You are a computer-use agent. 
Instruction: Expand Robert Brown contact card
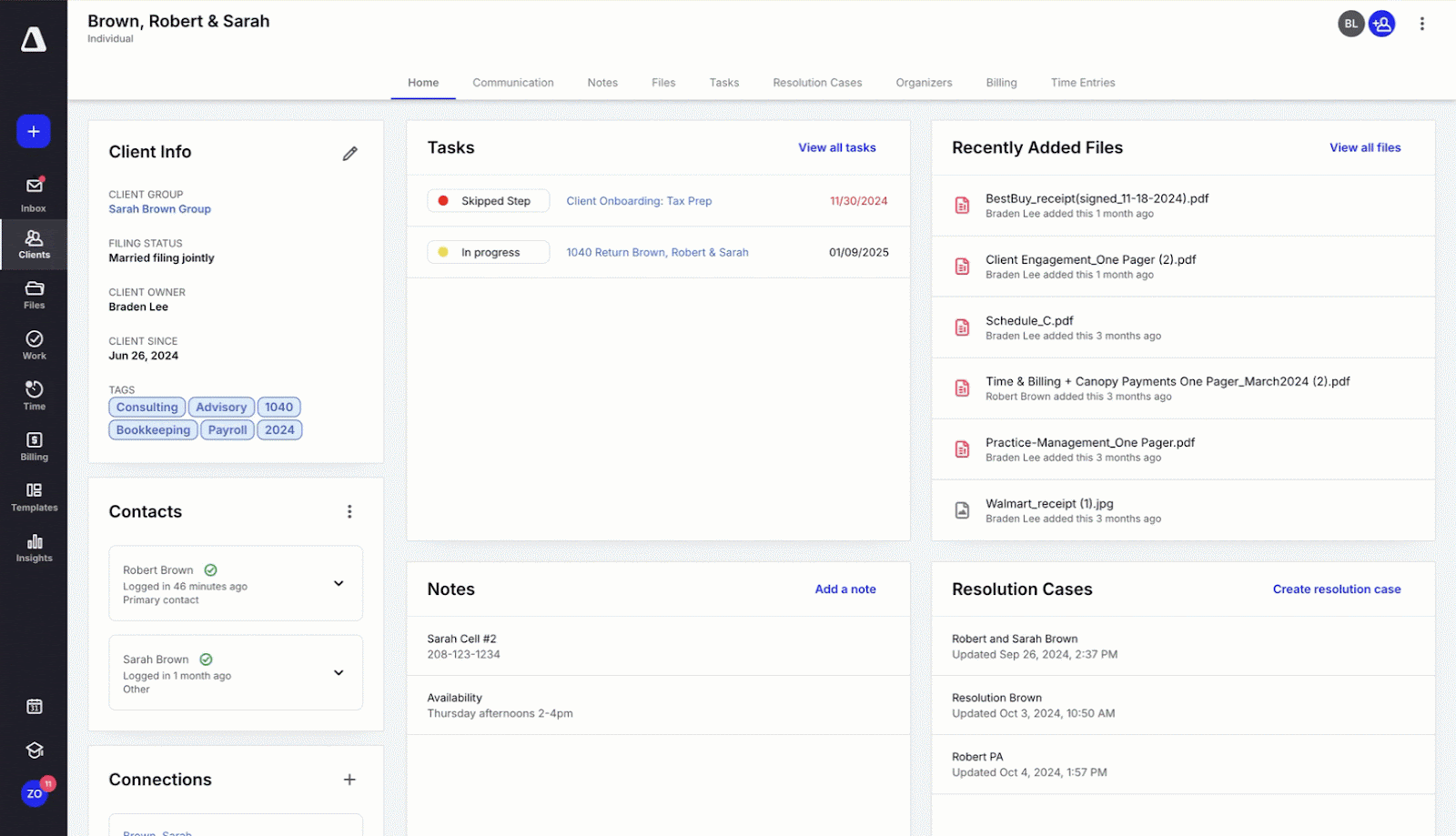coord(339,584)
